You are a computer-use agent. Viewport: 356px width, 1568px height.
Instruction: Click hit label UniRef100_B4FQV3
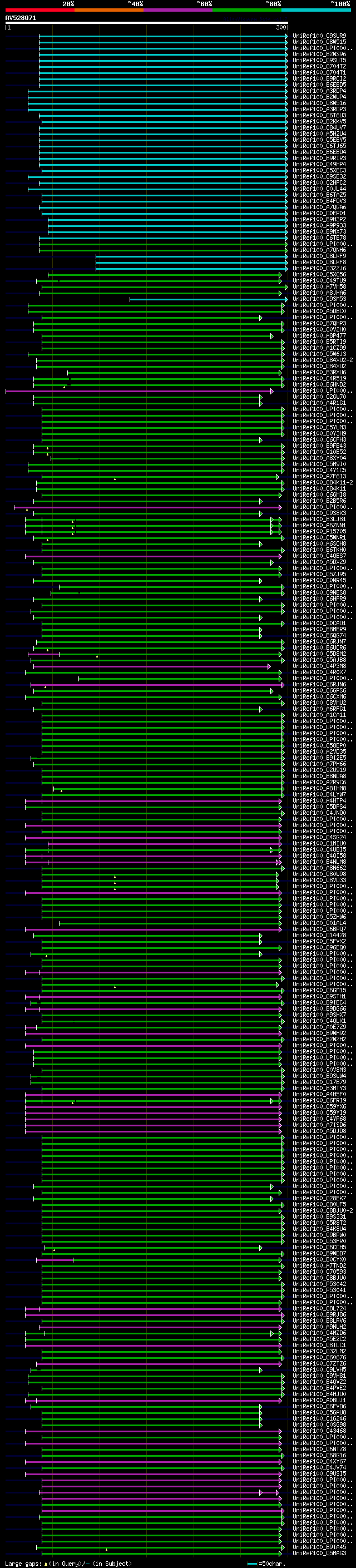tap(319, 201)
